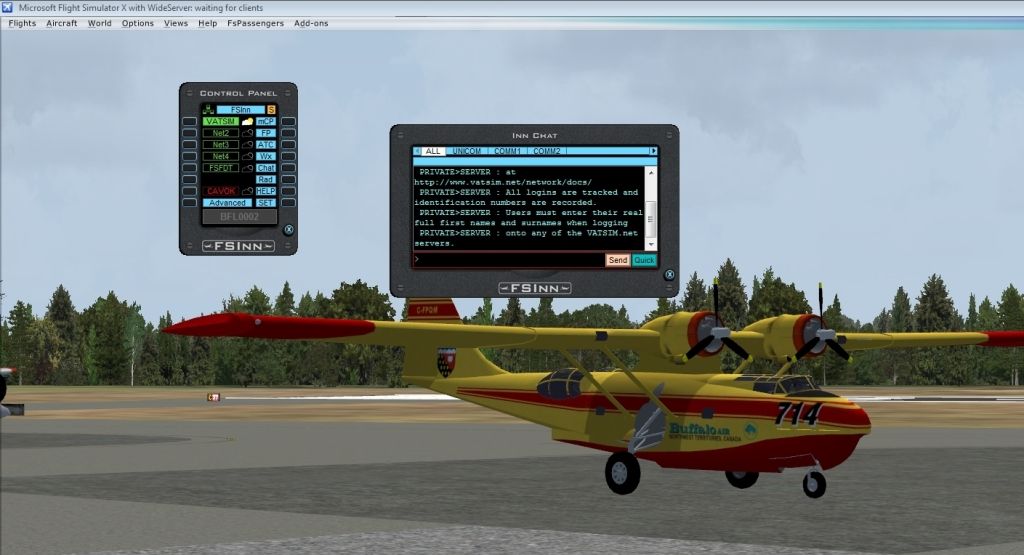Click the chat message input field
The height and width of the screenshot is (555, 1024).
[x=509, y=260]
